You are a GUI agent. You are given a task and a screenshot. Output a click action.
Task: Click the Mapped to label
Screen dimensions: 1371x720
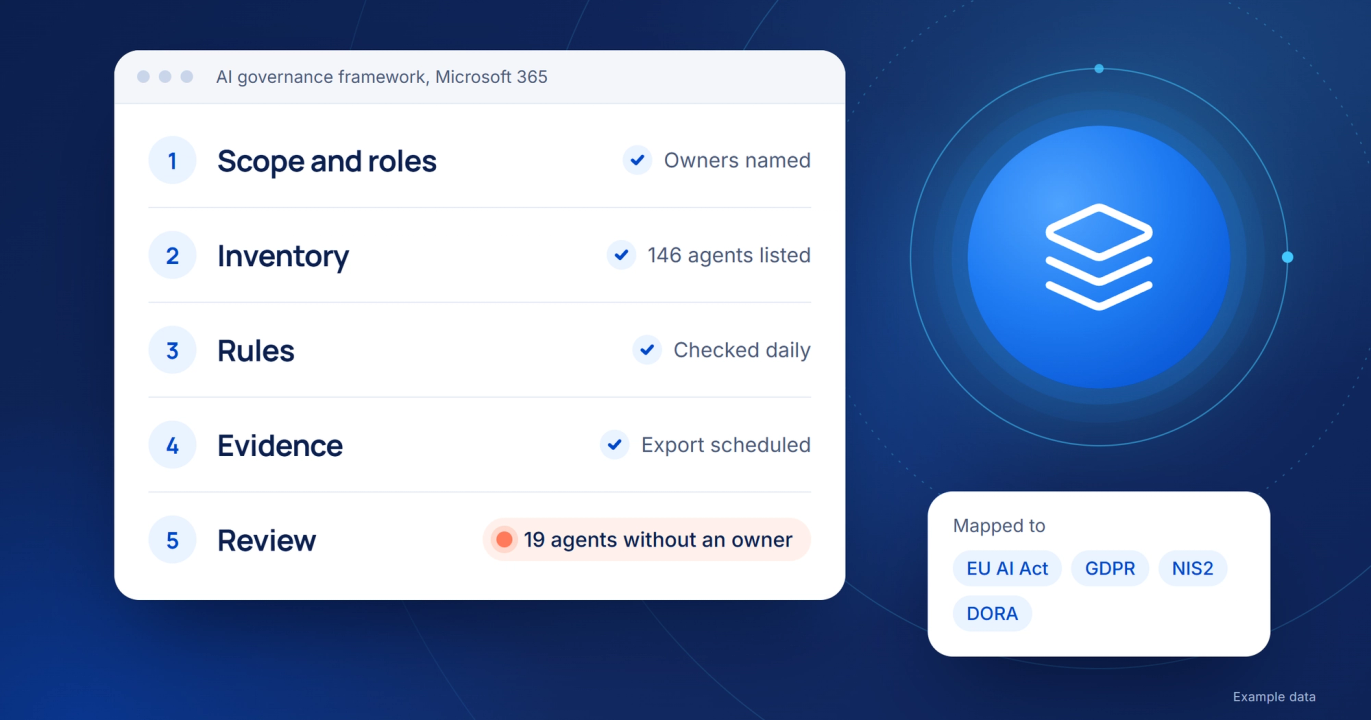(x=999, y=526)
